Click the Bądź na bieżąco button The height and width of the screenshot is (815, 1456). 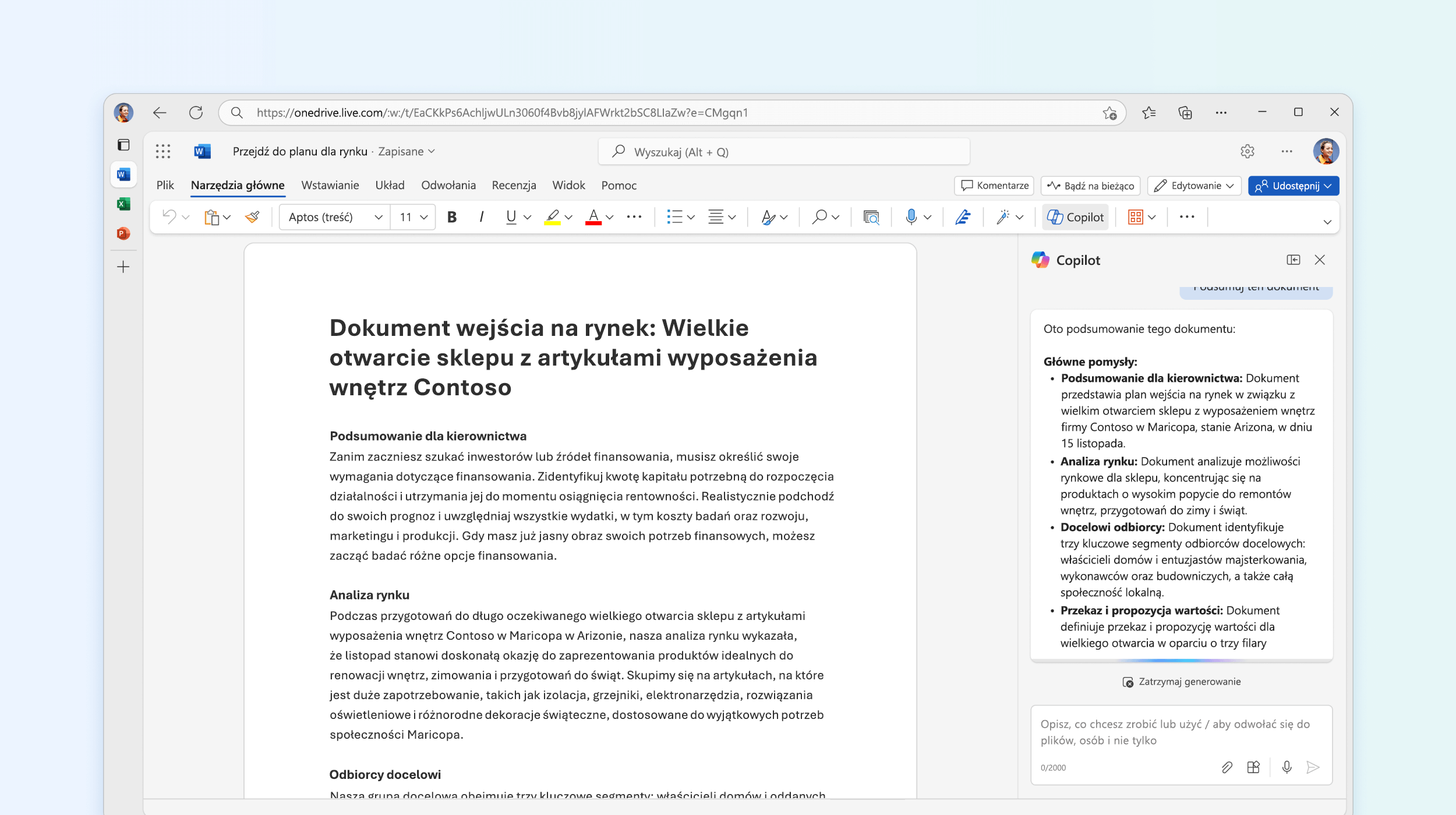(x=1091, y=186)
